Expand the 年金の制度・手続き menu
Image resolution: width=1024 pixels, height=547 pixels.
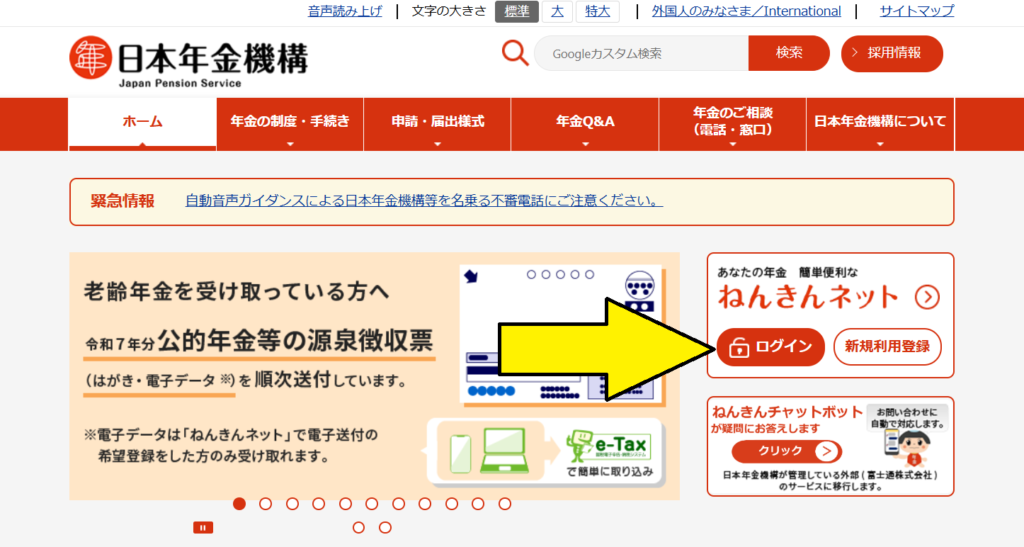(x=290, y=123)
